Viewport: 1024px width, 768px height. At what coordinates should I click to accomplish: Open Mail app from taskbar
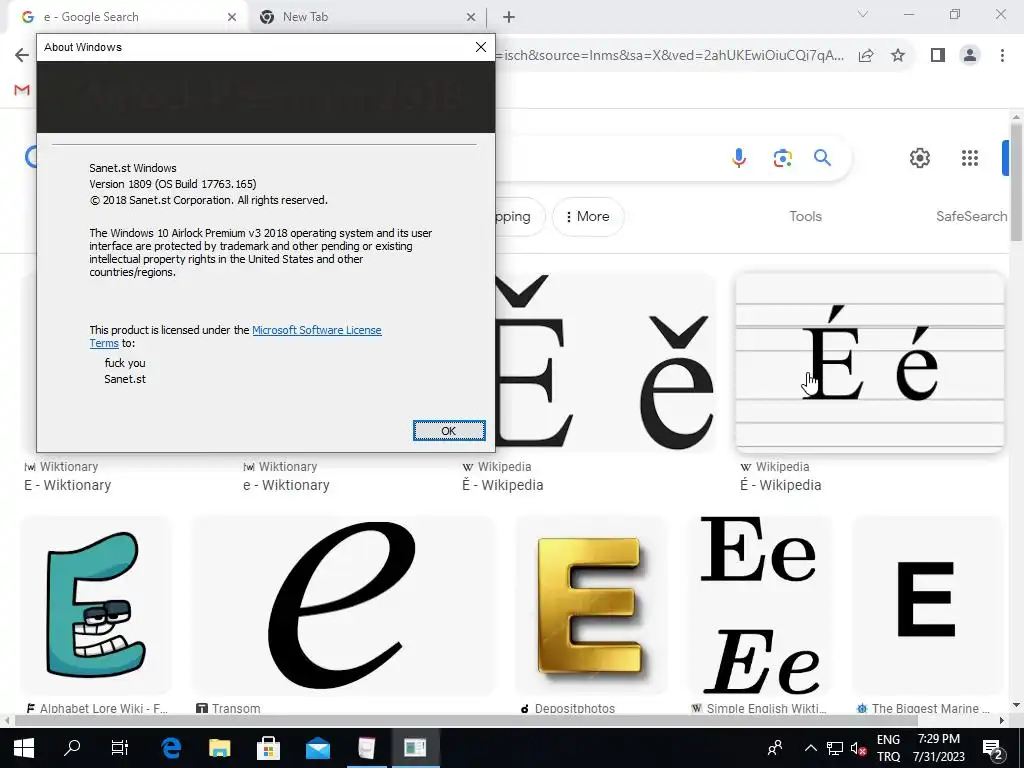318,748
